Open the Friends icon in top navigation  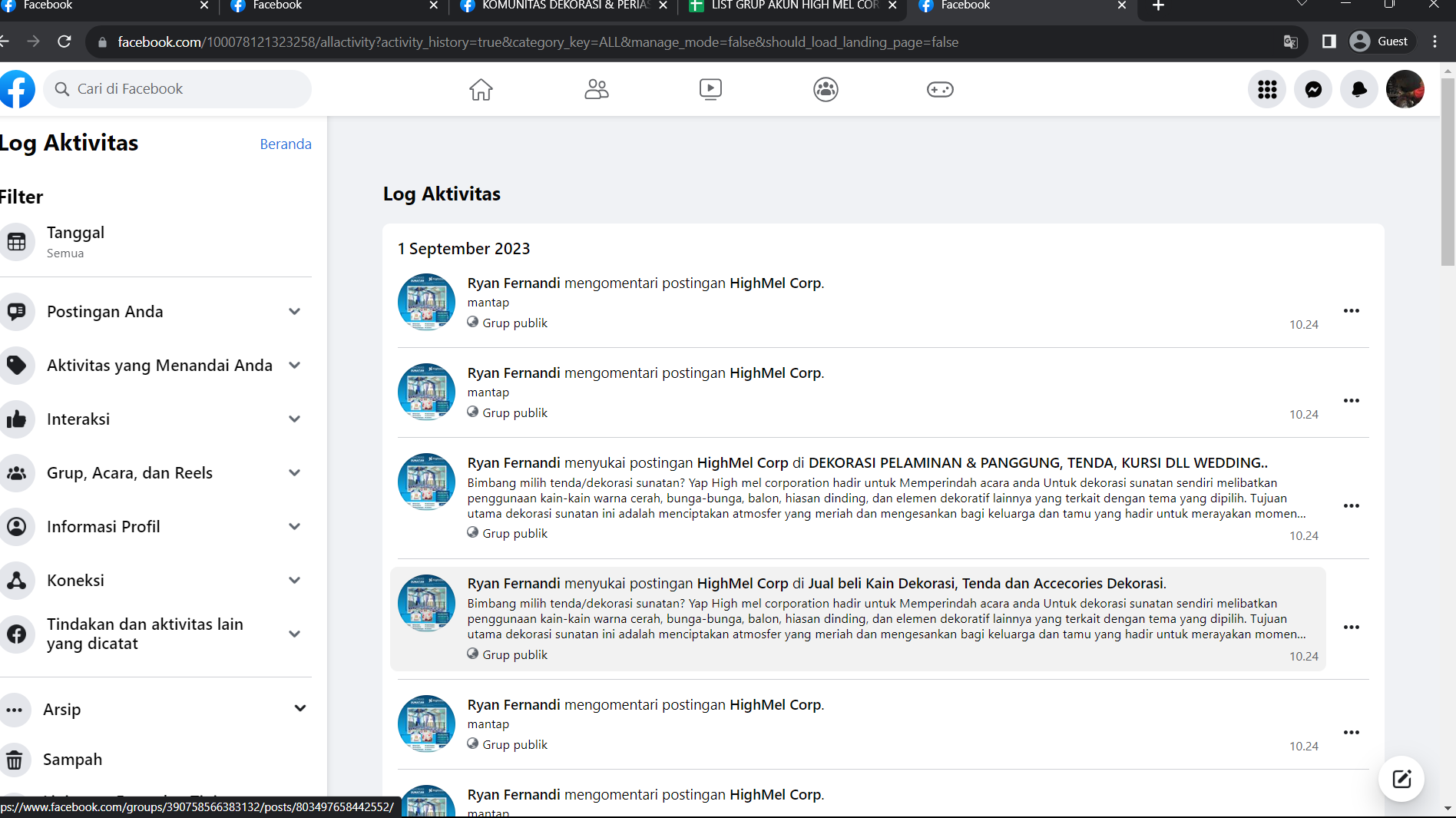pyautogui.click(x=596, y=89)
